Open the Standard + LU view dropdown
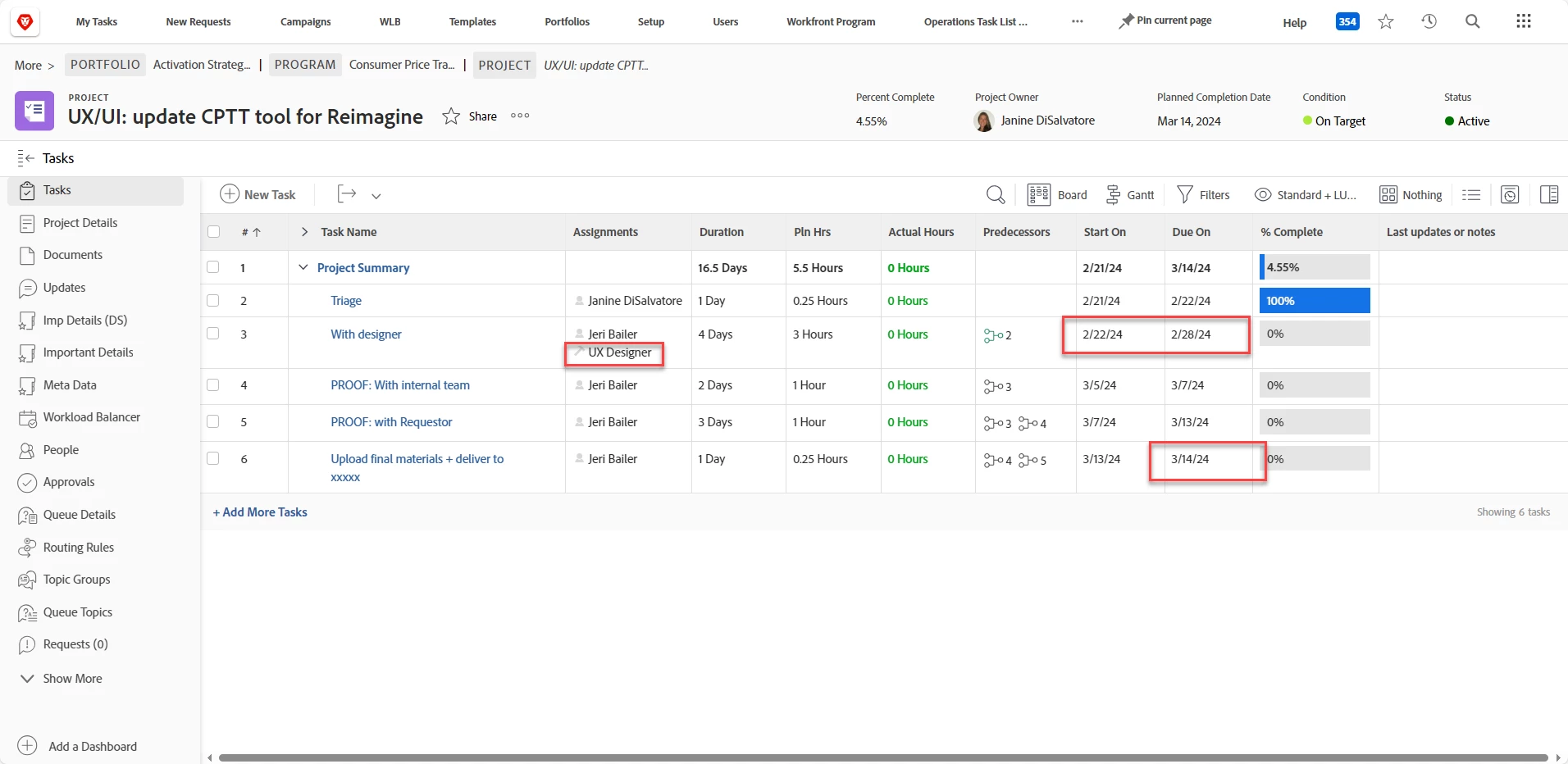Image resolution: width=1568 pixels, height=764 pixels. tap(1306, 195)
